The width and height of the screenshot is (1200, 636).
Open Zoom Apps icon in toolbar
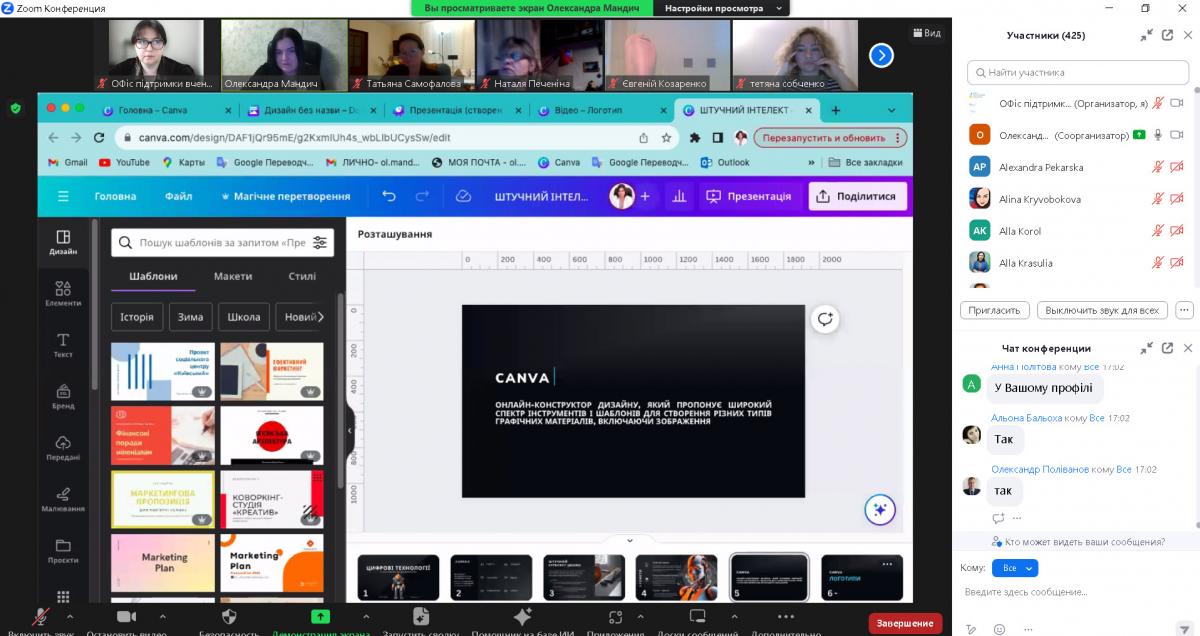[x=615, y=616]
